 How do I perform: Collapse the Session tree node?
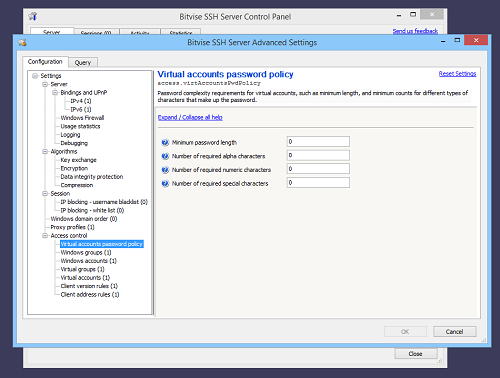tap(45, 194)
